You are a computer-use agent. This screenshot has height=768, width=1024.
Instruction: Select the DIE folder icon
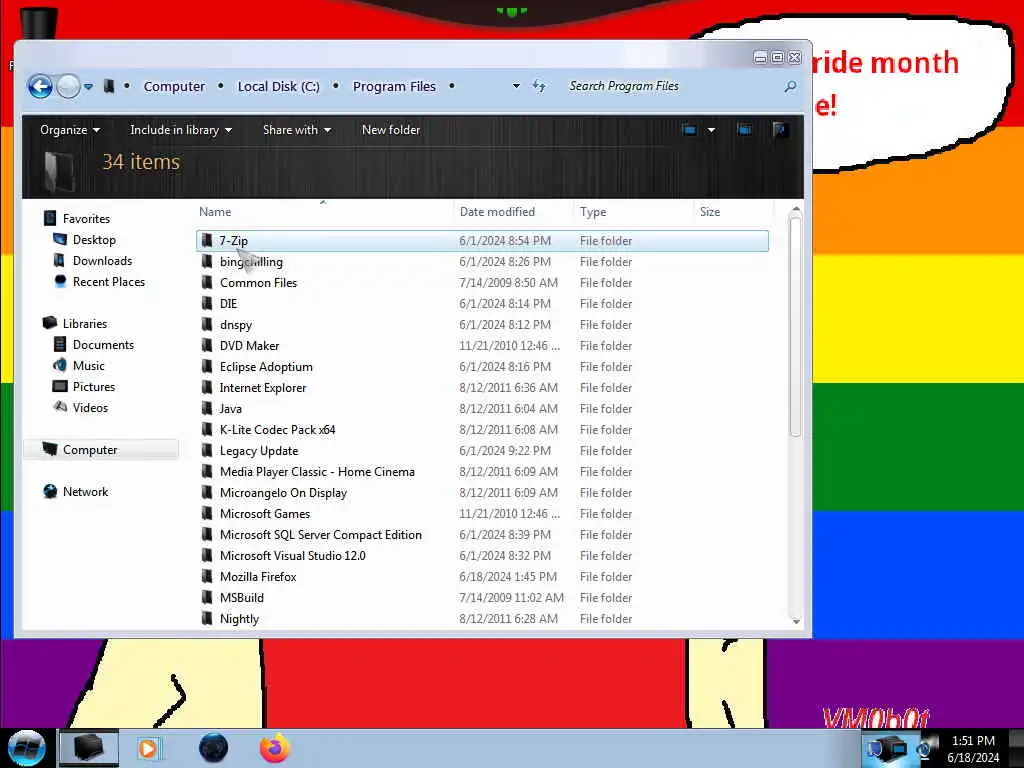click(x=207, y=304)
